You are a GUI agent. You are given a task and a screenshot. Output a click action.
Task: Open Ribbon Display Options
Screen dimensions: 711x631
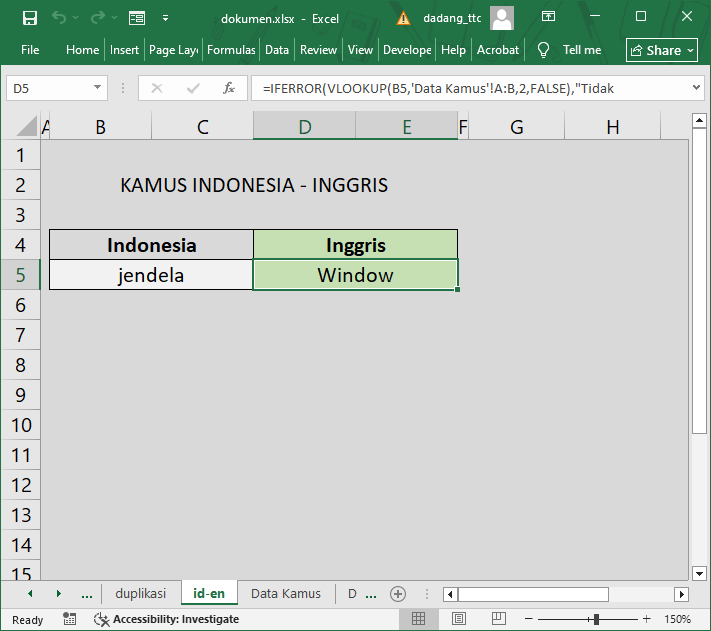(x=548, y=17)
